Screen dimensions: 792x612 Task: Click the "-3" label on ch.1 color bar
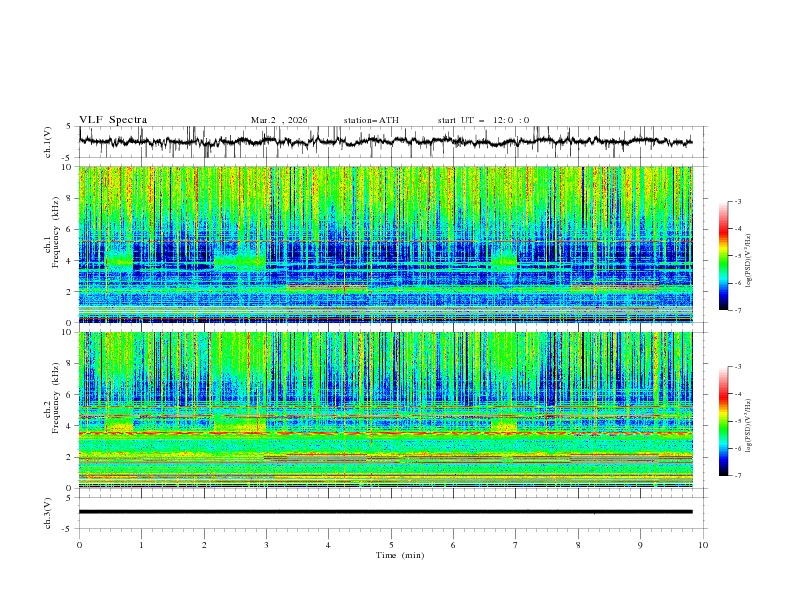coord(737,201)
